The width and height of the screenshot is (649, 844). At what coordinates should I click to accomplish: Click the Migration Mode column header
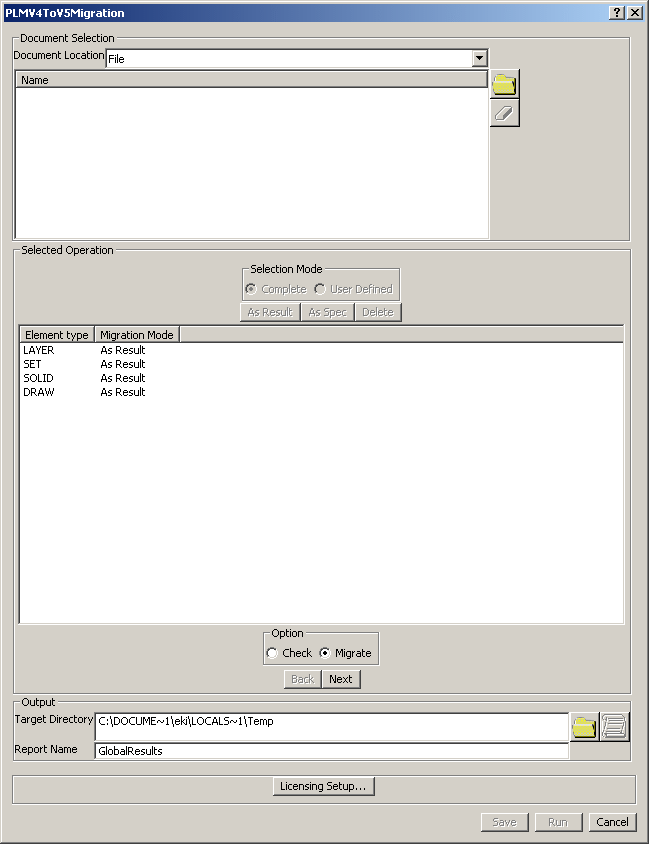point(137,335)
